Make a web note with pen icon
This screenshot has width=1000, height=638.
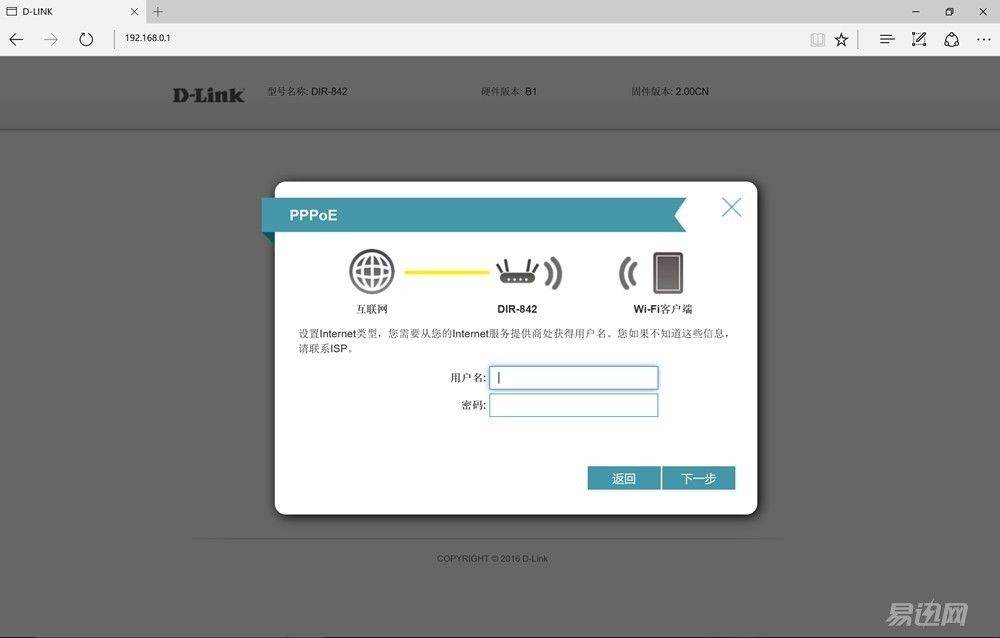pyautogui.click(x=918, y=40)
